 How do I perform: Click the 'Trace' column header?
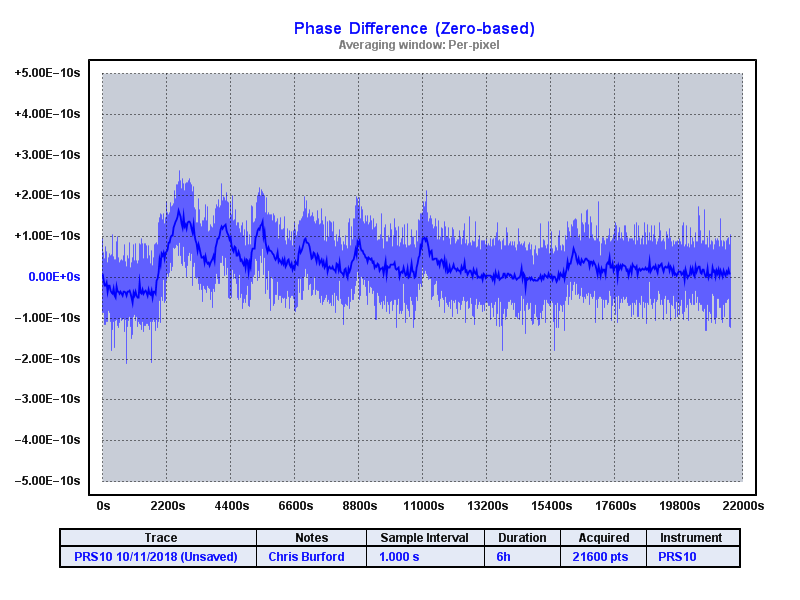161,538
